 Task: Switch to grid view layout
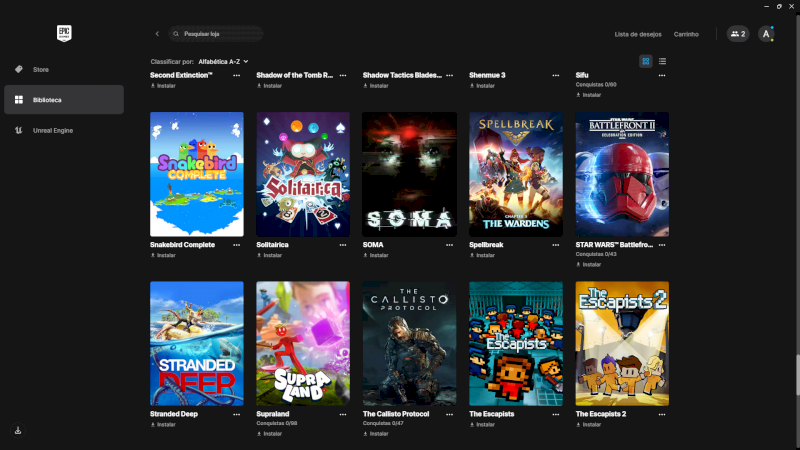point(646,61)
